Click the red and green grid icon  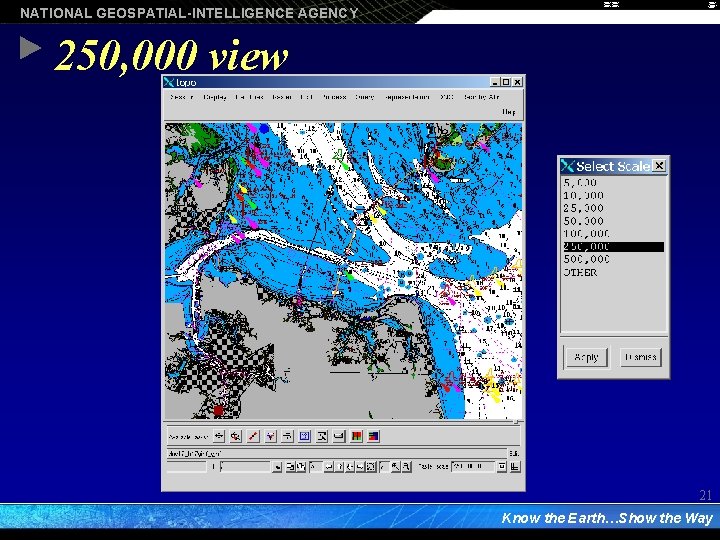356,436
